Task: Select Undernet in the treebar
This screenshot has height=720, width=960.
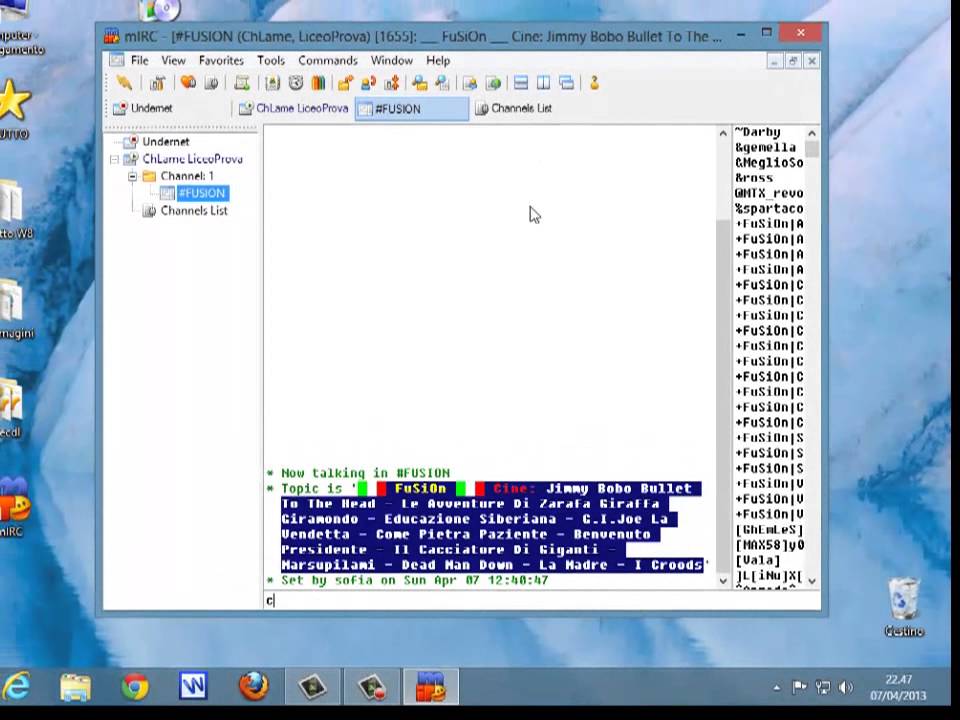Action: 165,141
